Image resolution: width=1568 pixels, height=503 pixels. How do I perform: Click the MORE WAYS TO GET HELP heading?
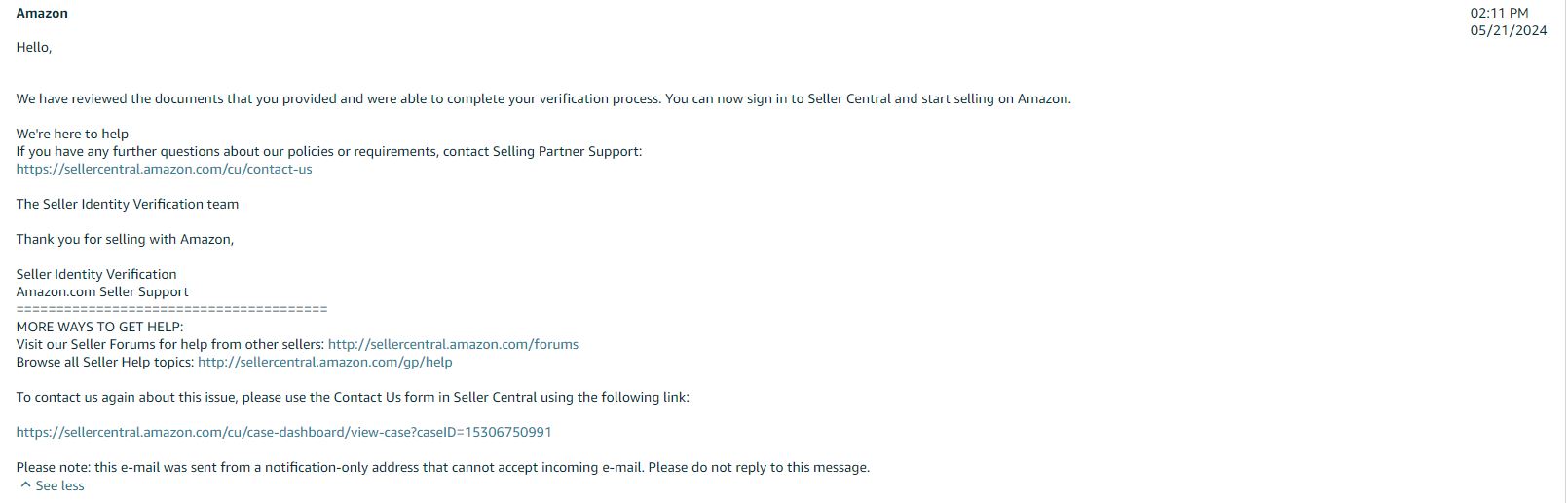[x=99, y=327]
